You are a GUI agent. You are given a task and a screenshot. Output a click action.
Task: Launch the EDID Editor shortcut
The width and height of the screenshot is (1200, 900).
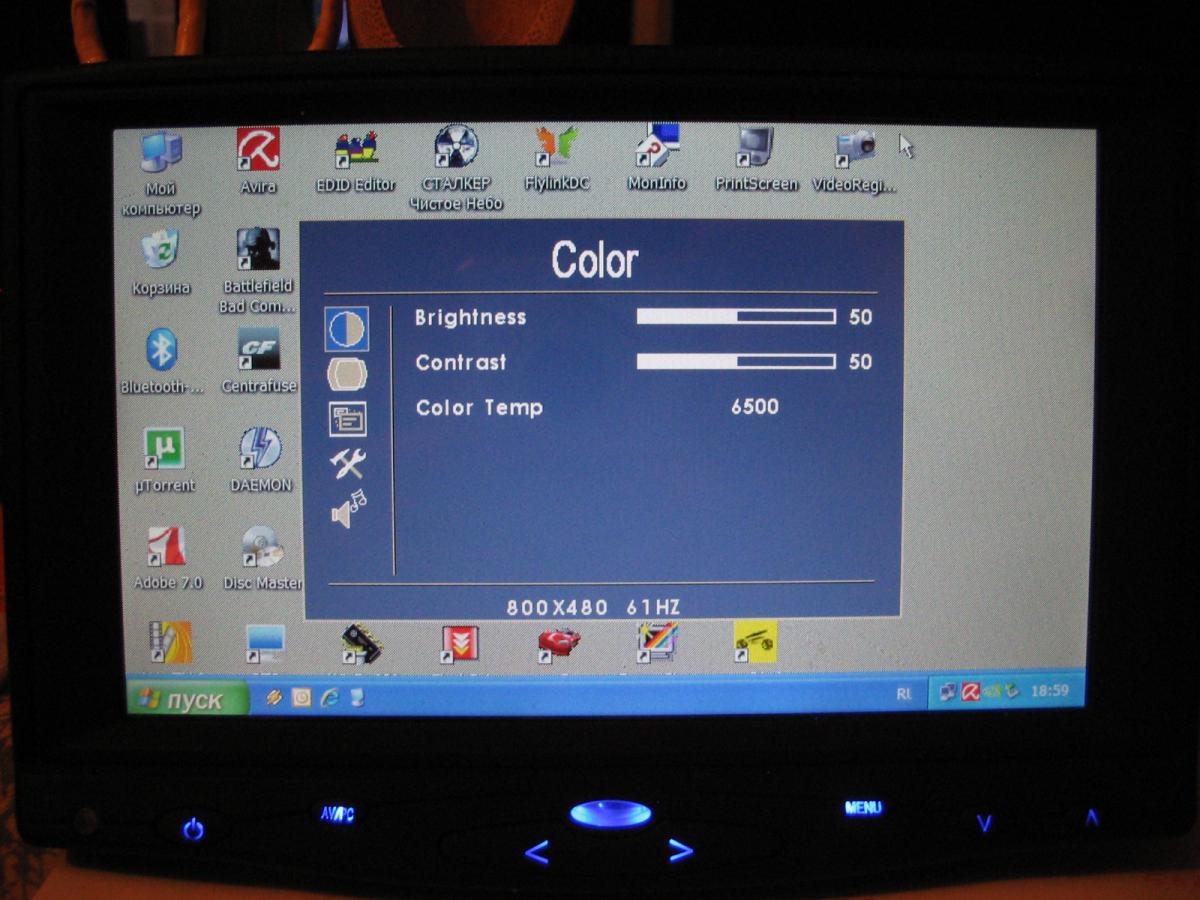(x=355, y=150)
